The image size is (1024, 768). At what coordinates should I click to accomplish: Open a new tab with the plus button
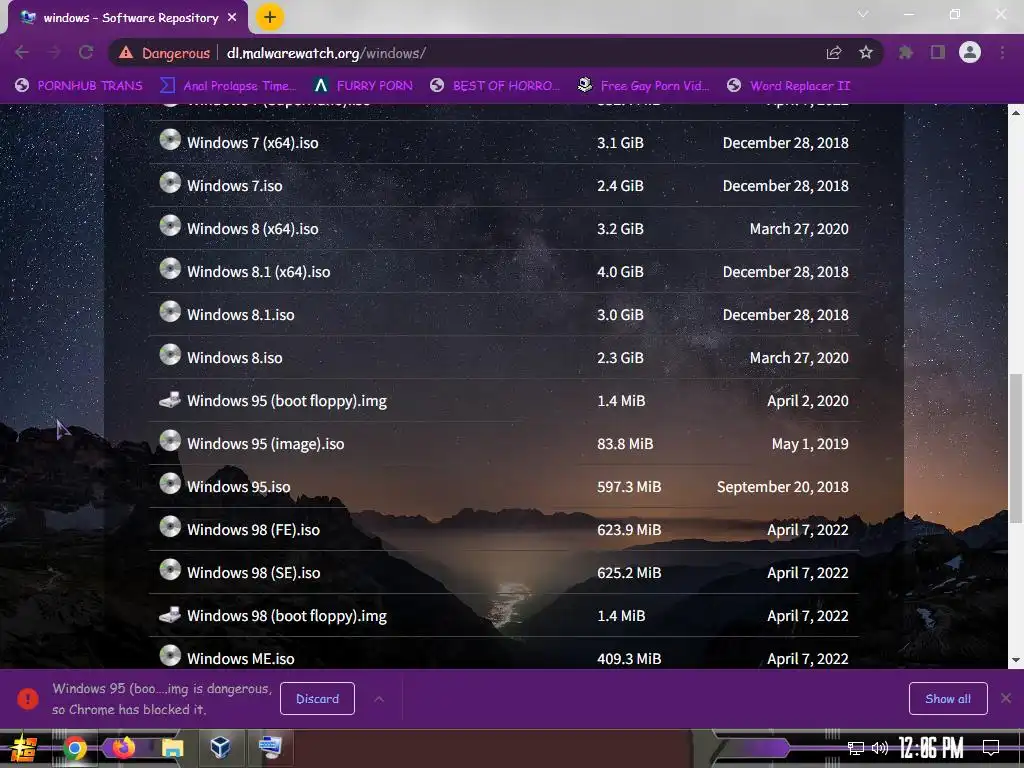270,17
